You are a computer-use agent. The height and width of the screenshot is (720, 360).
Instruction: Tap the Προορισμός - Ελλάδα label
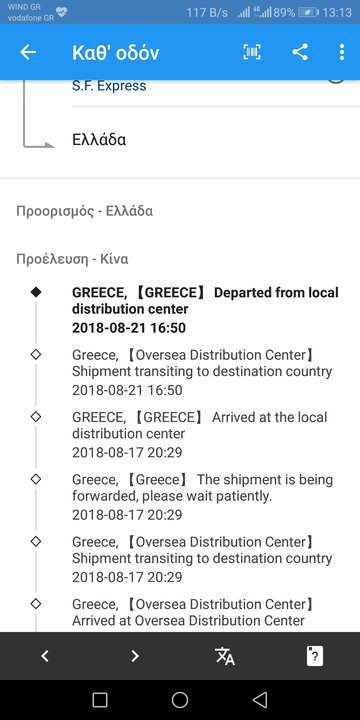[84, 211]
